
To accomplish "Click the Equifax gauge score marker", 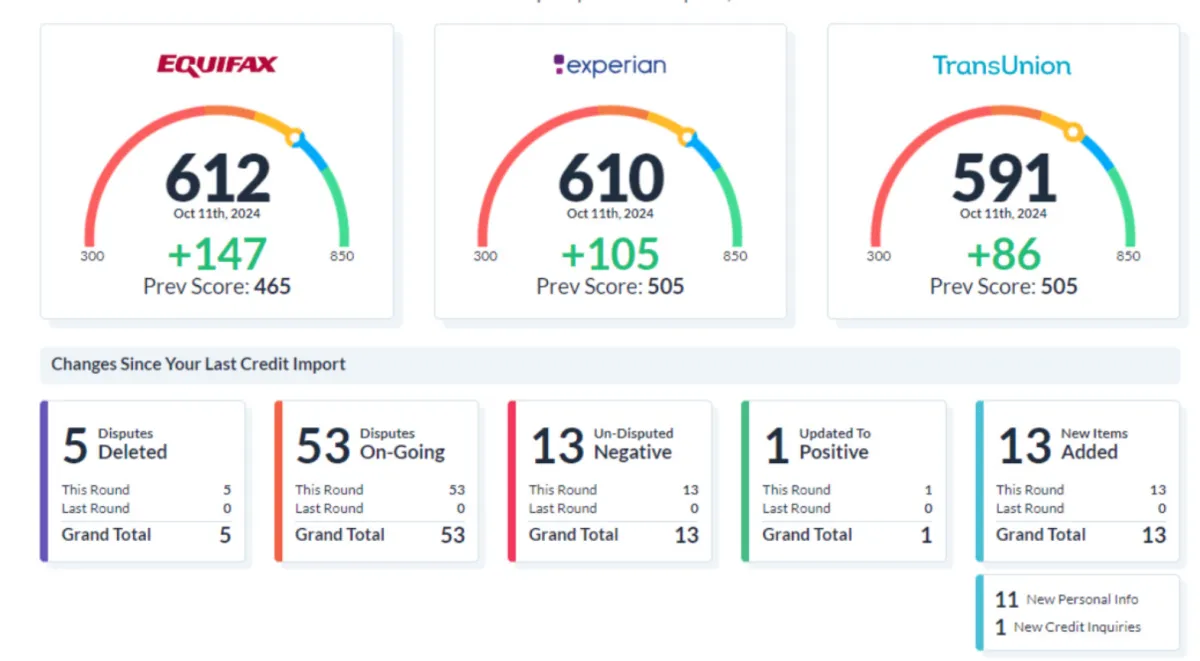I will [x=295, y=137].
